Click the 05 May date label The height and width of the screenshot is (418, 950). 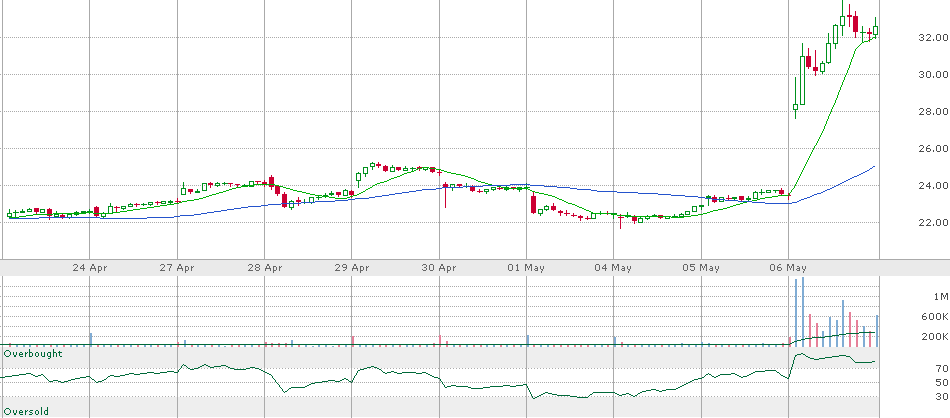(x=701, y=268)
